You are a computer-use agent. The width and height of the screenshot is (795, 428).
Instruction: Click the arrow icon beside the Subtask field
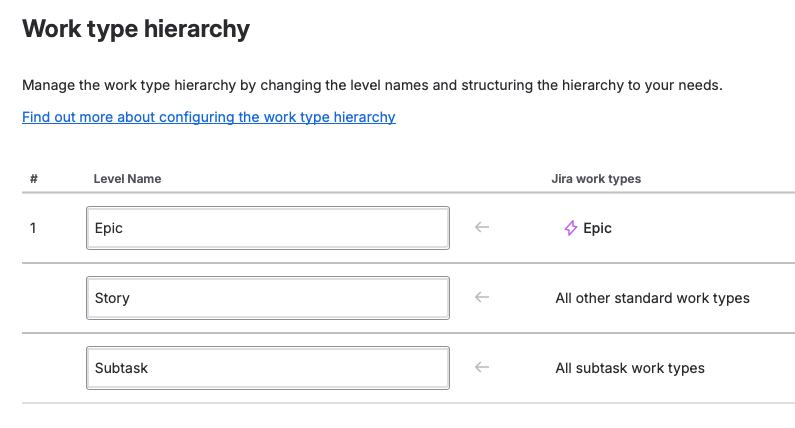tap(482, 368)
